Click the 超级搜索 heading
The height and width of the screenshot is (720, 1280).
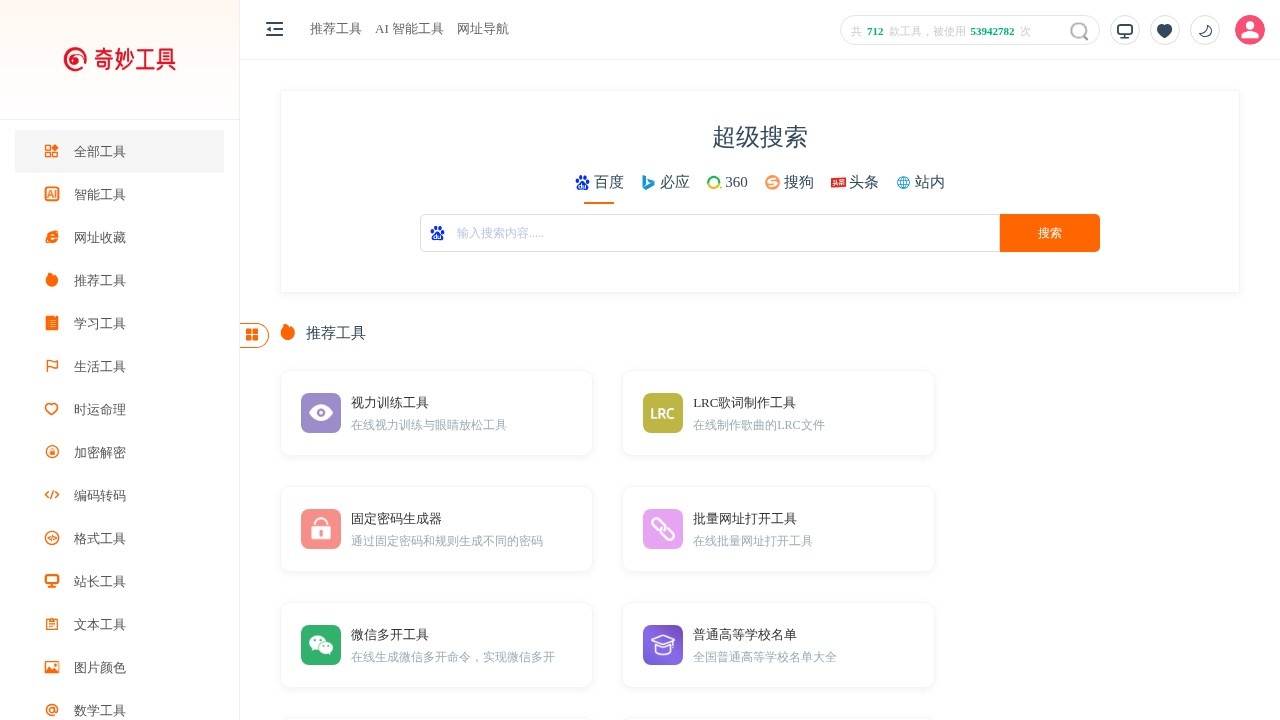click(760, 137)
